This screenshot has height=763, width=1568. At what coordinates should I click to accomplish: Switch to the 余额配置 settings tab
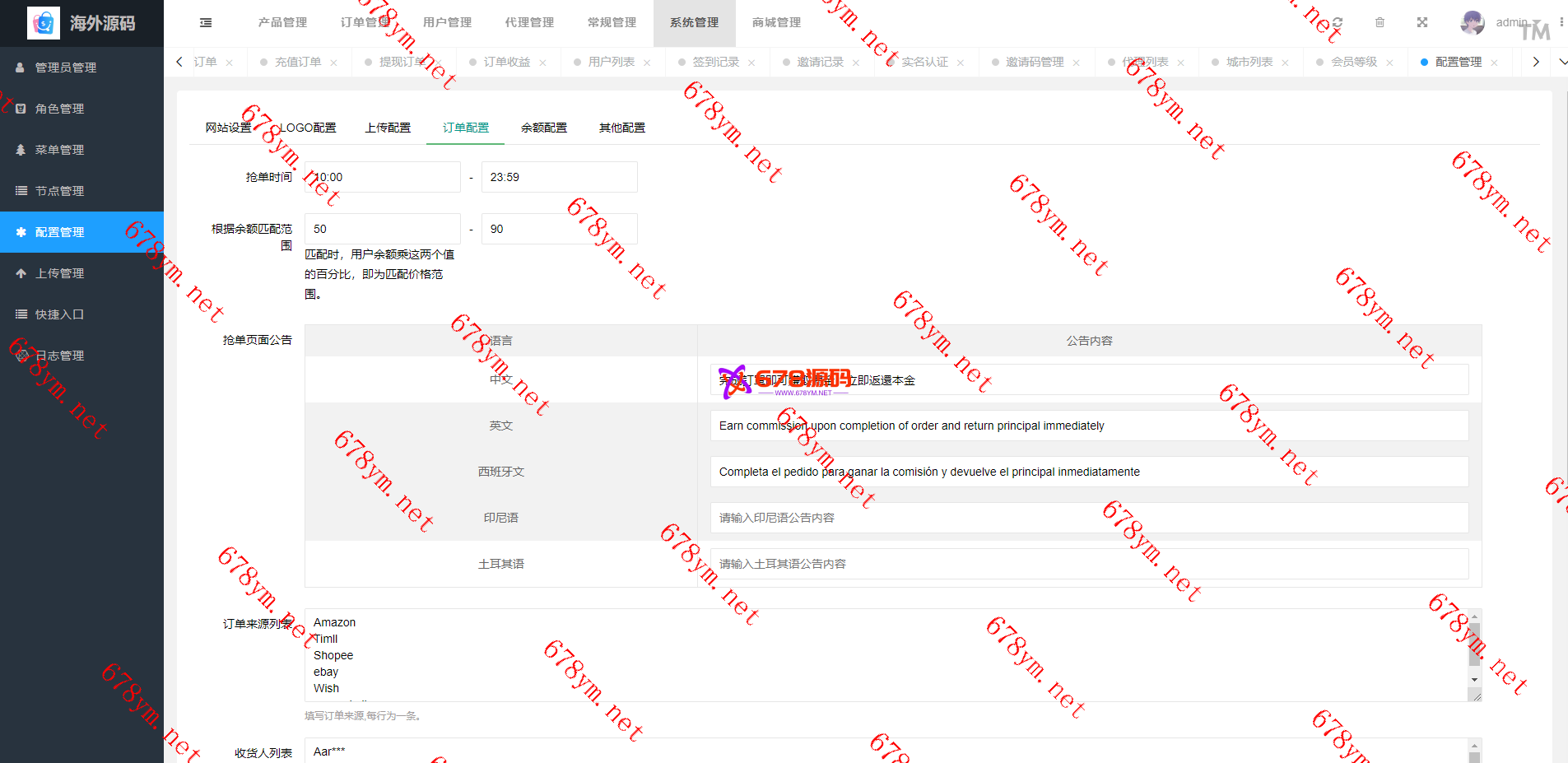coord(543,128)
